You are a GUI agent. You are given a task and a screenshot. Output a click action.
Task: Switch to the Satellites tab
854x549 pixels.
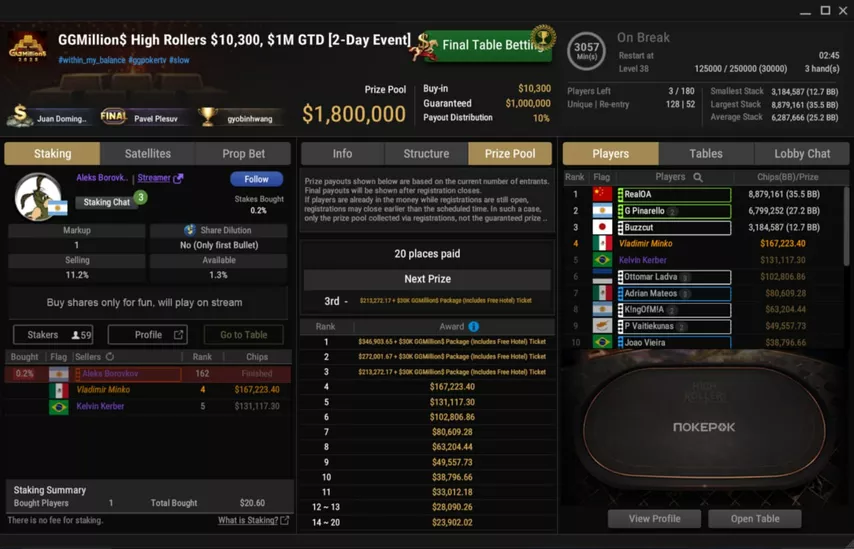tap(148, 154)
